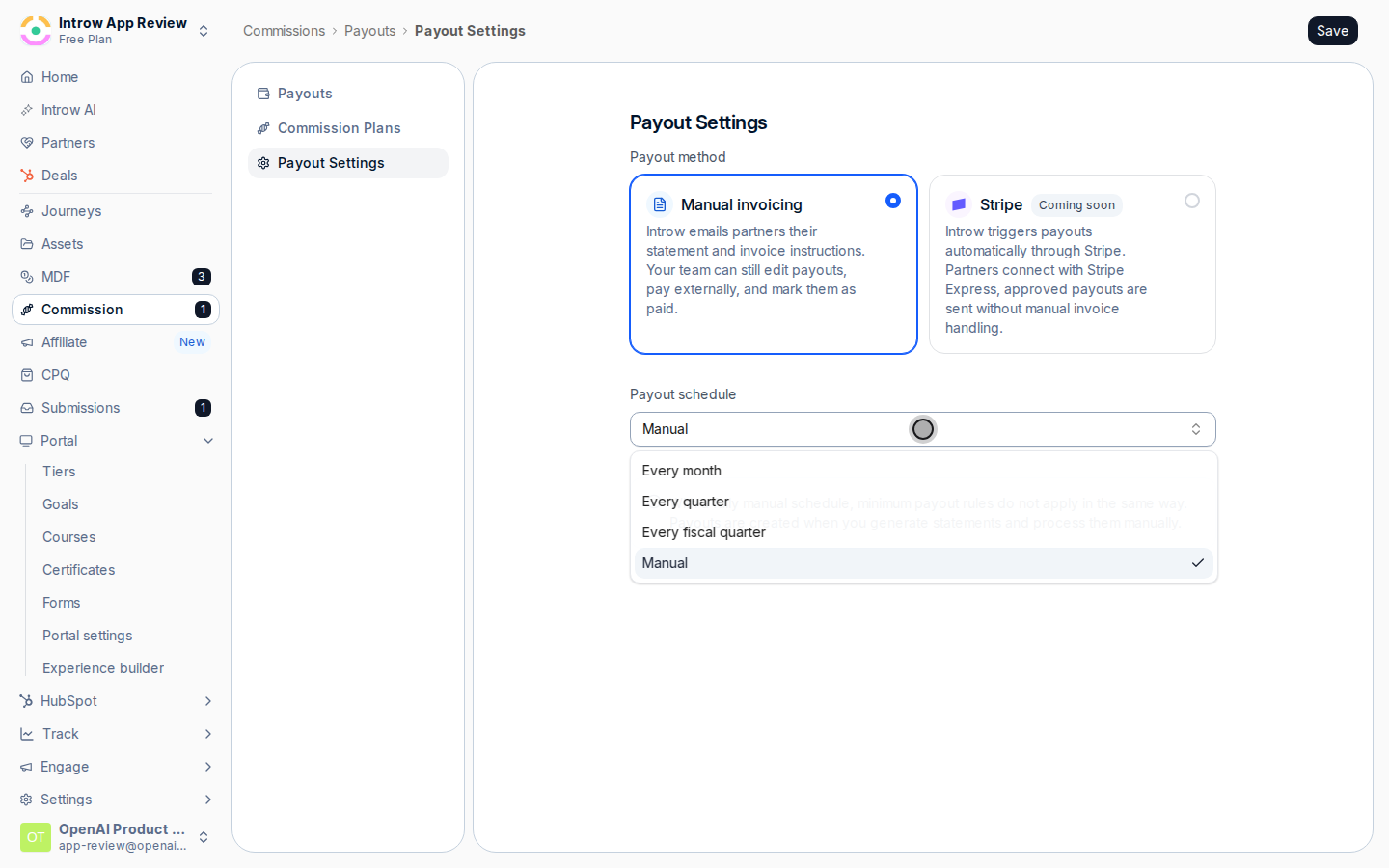Open Certificates under Portal
Image resolution: width=1389 pixels, height=868 pixels.
coord(79,570)
